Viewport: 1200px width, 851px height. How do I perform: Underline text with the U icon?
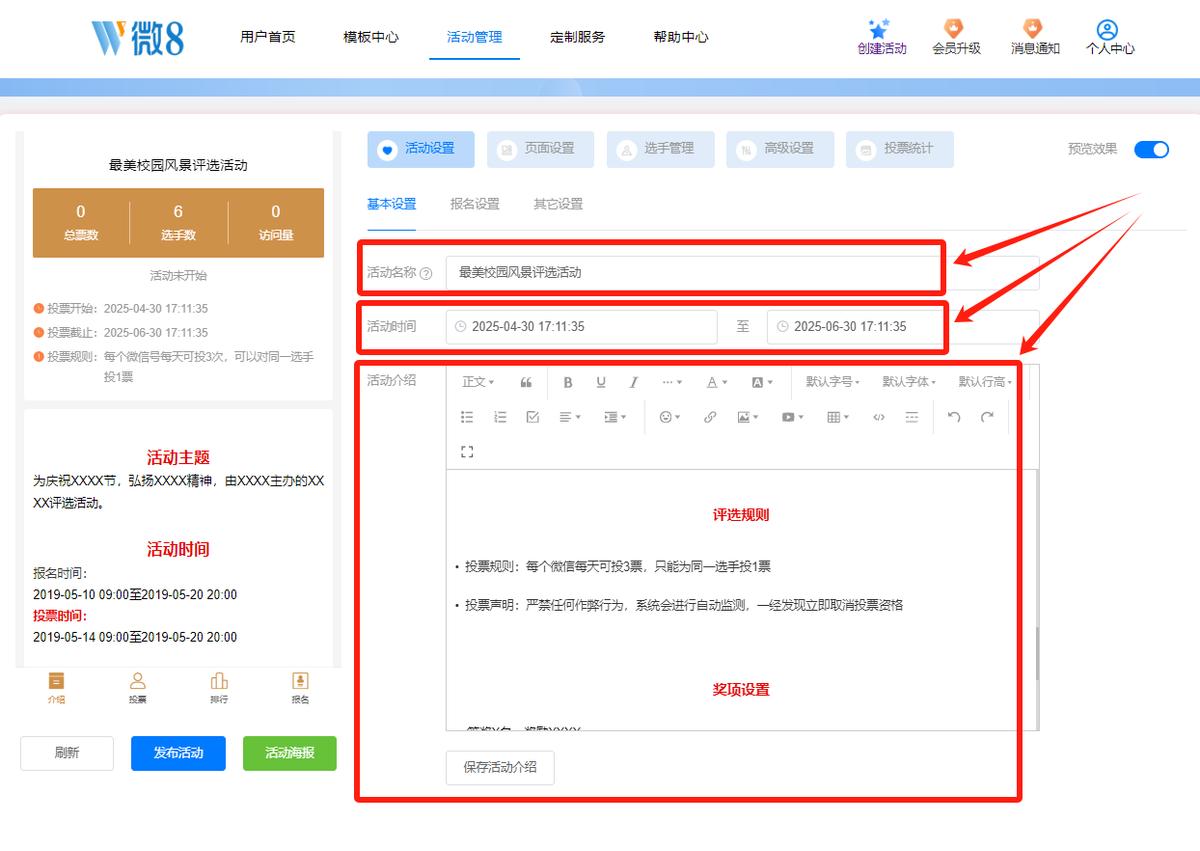(601, 382)
